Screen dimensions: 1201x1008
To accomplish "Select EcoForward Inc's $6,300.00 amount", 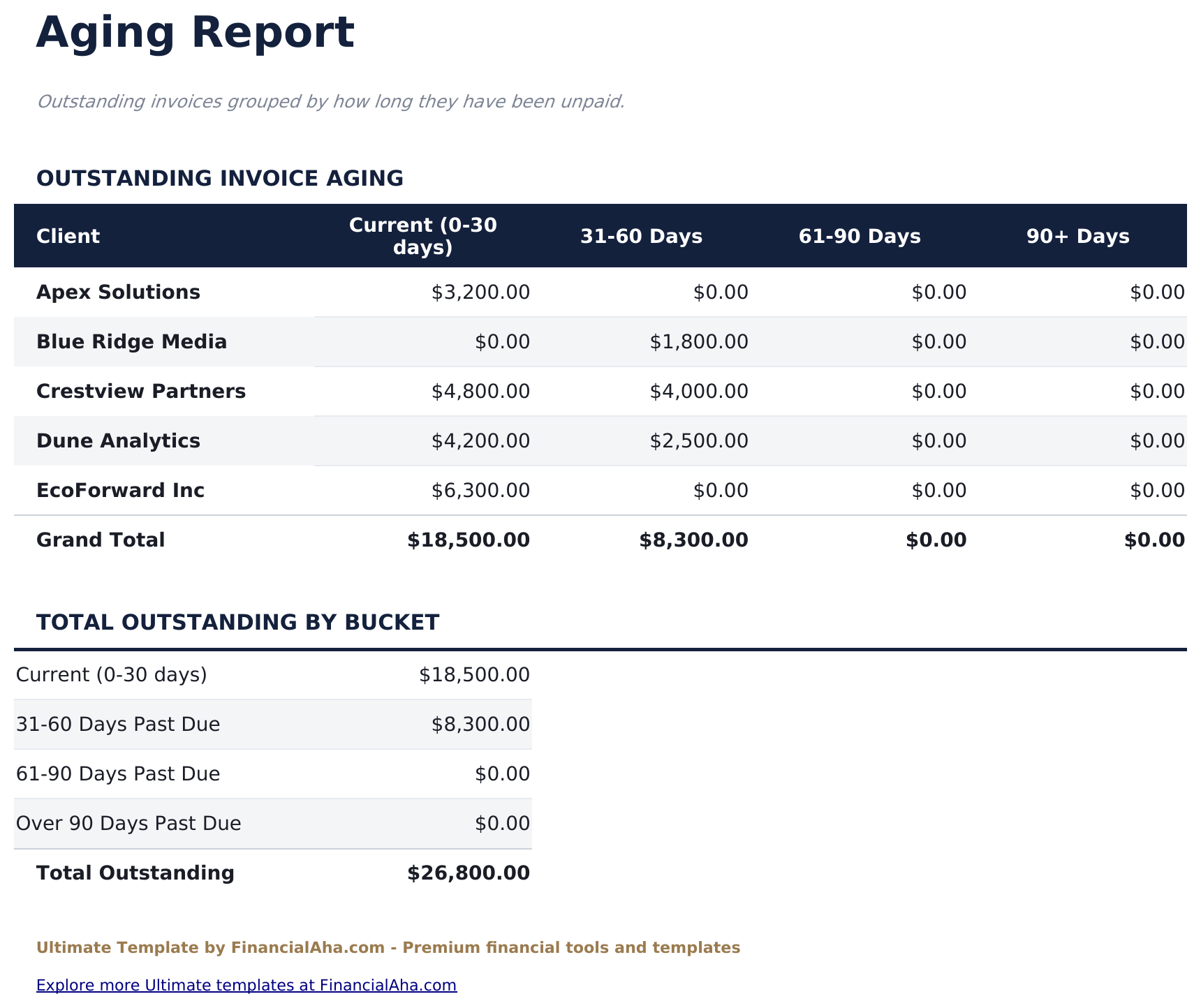I will (480, 490).
